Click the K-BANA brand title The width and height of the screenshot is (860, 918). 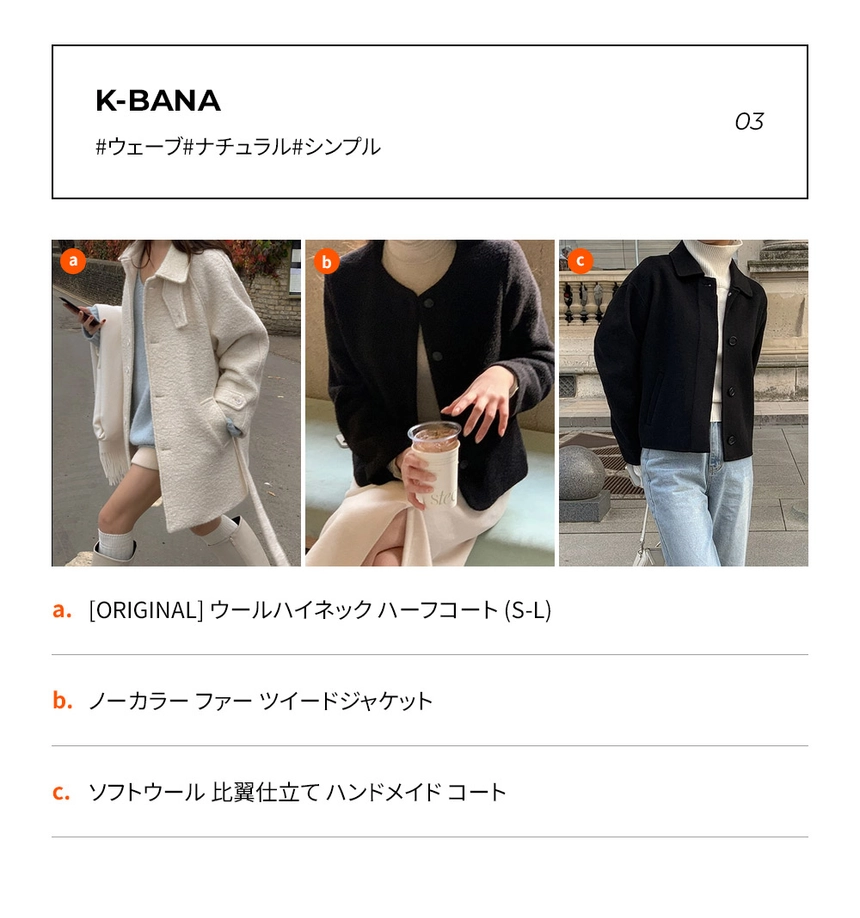158,101
